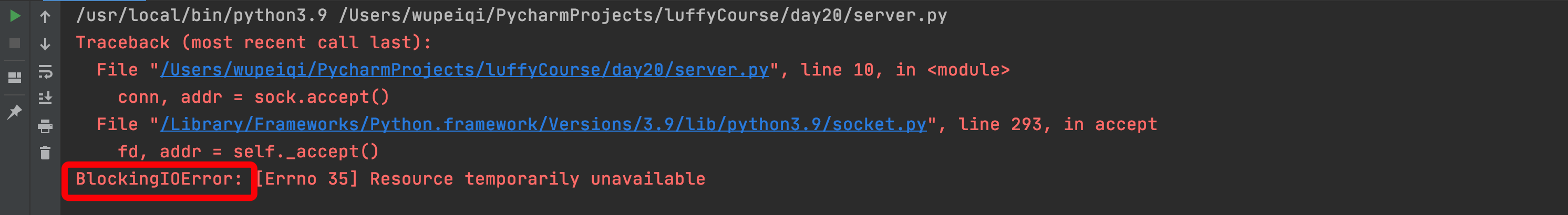The width and height of the screenshot is (1568, 215).
Task: Click the "fd, addr = self._accept()" code line
Action: pos(247,152)
